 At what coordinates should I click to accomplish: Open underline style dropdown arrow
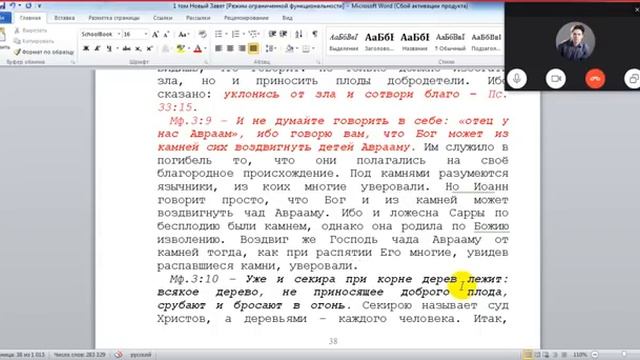click(x=117, y=49)
